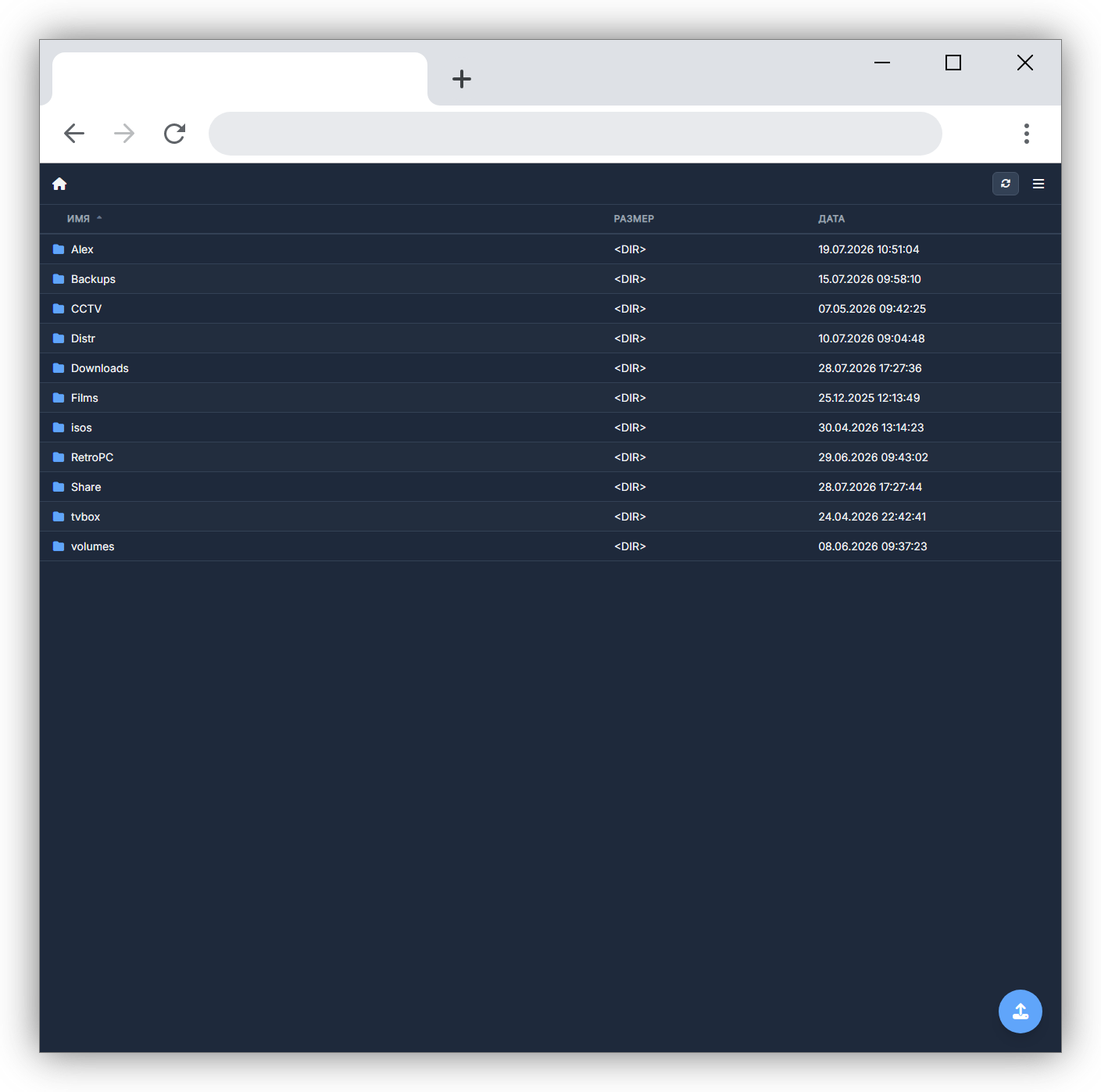Minimize the browser window
Viewport: 1101px width, 1092px height.
point(882,63)
